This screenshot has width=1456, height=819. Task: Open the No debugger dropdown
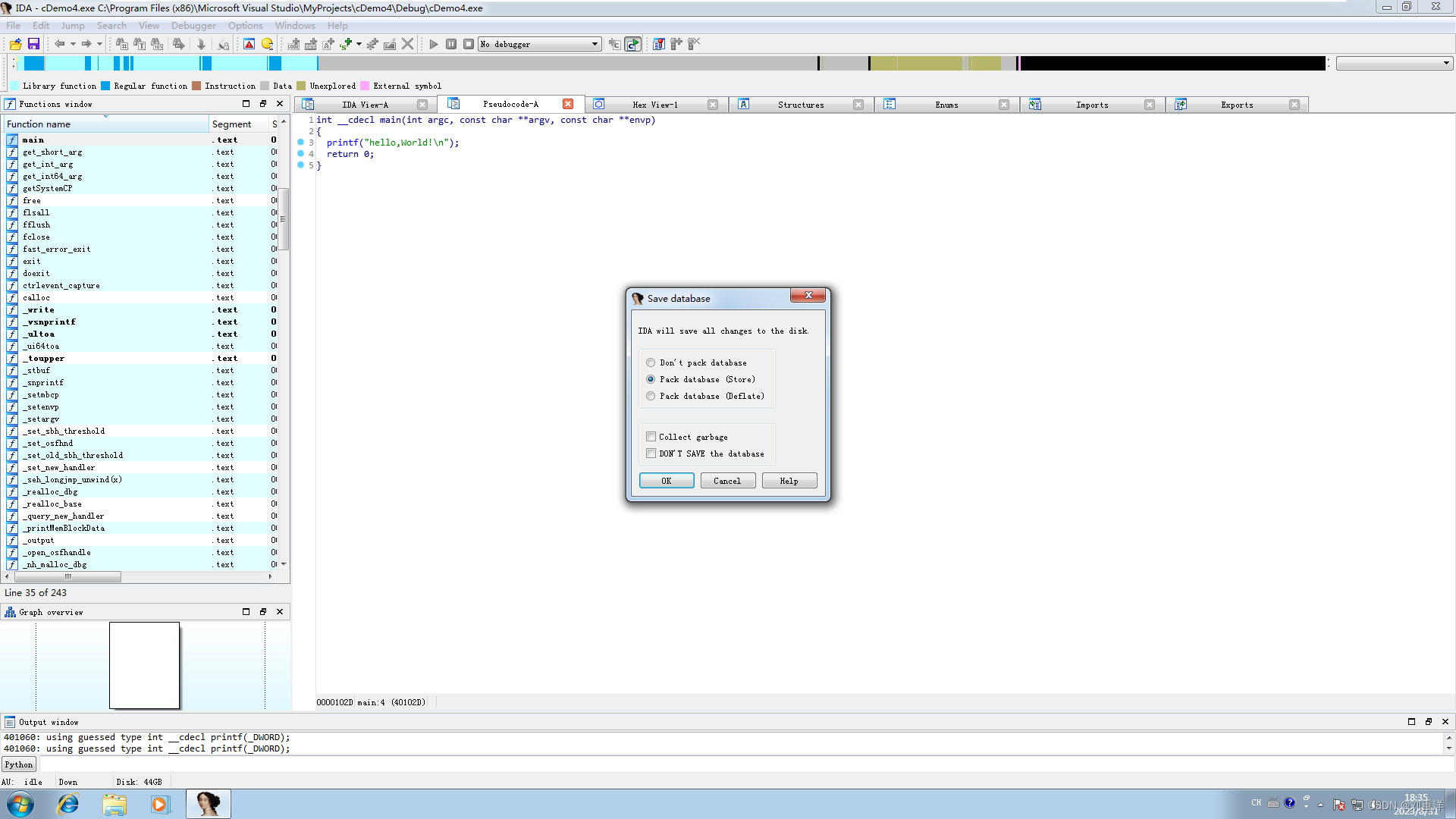[539, 44]
